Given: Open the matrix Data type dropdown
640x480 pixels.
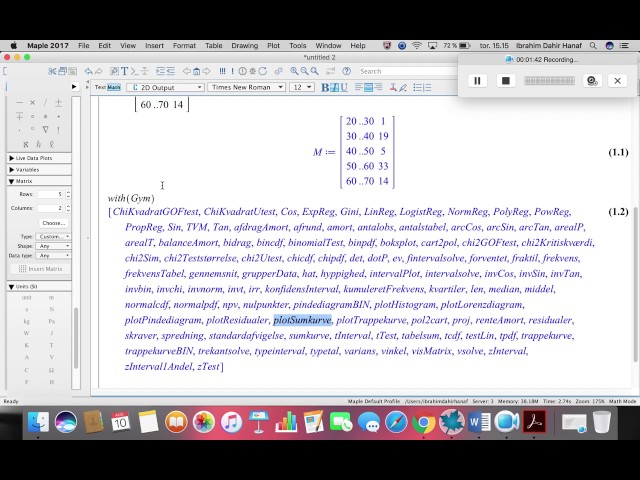Looking at the screenshot, I should tap(53, 256).
